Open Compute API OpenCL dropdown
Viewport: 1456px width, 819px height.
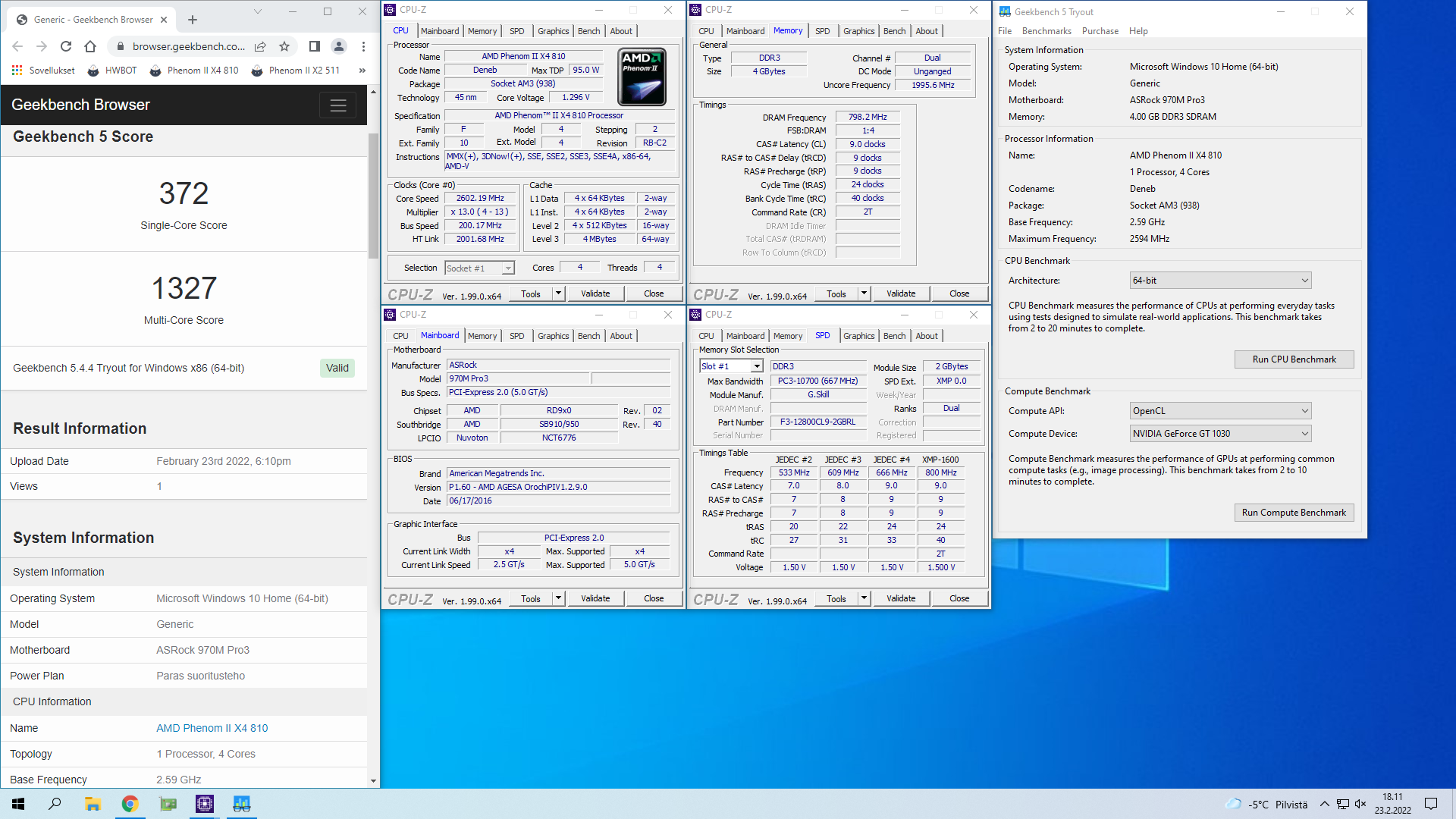[1220, 411]
